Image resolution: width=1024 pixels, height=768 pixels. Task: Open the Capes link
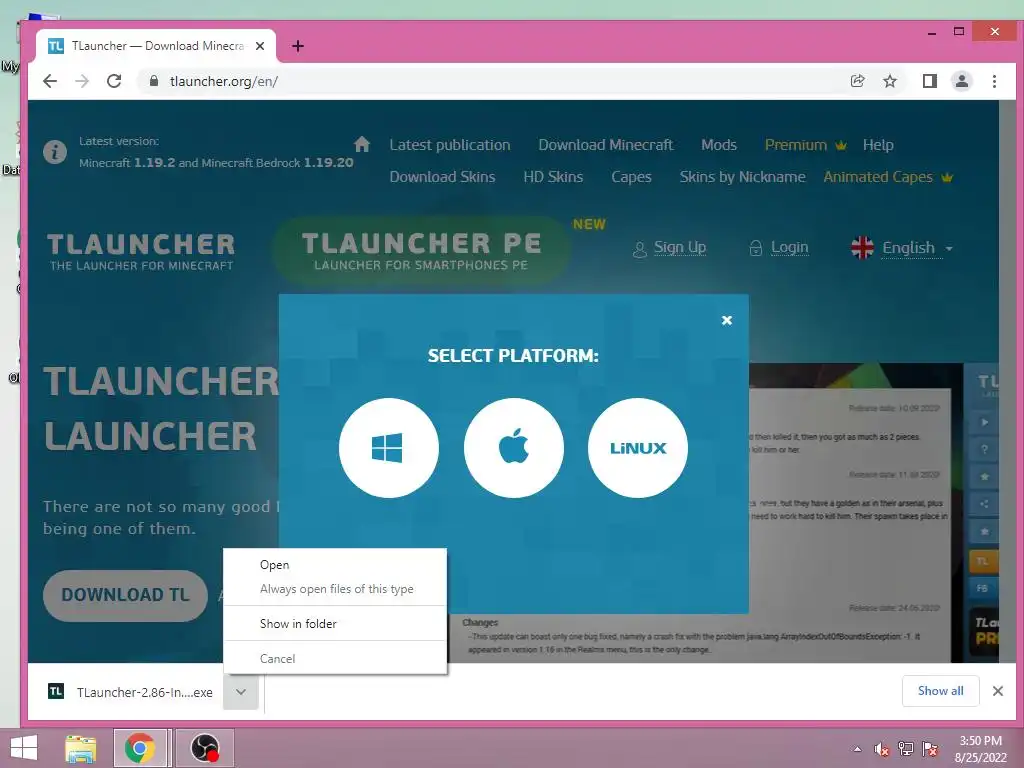point(632,177)
